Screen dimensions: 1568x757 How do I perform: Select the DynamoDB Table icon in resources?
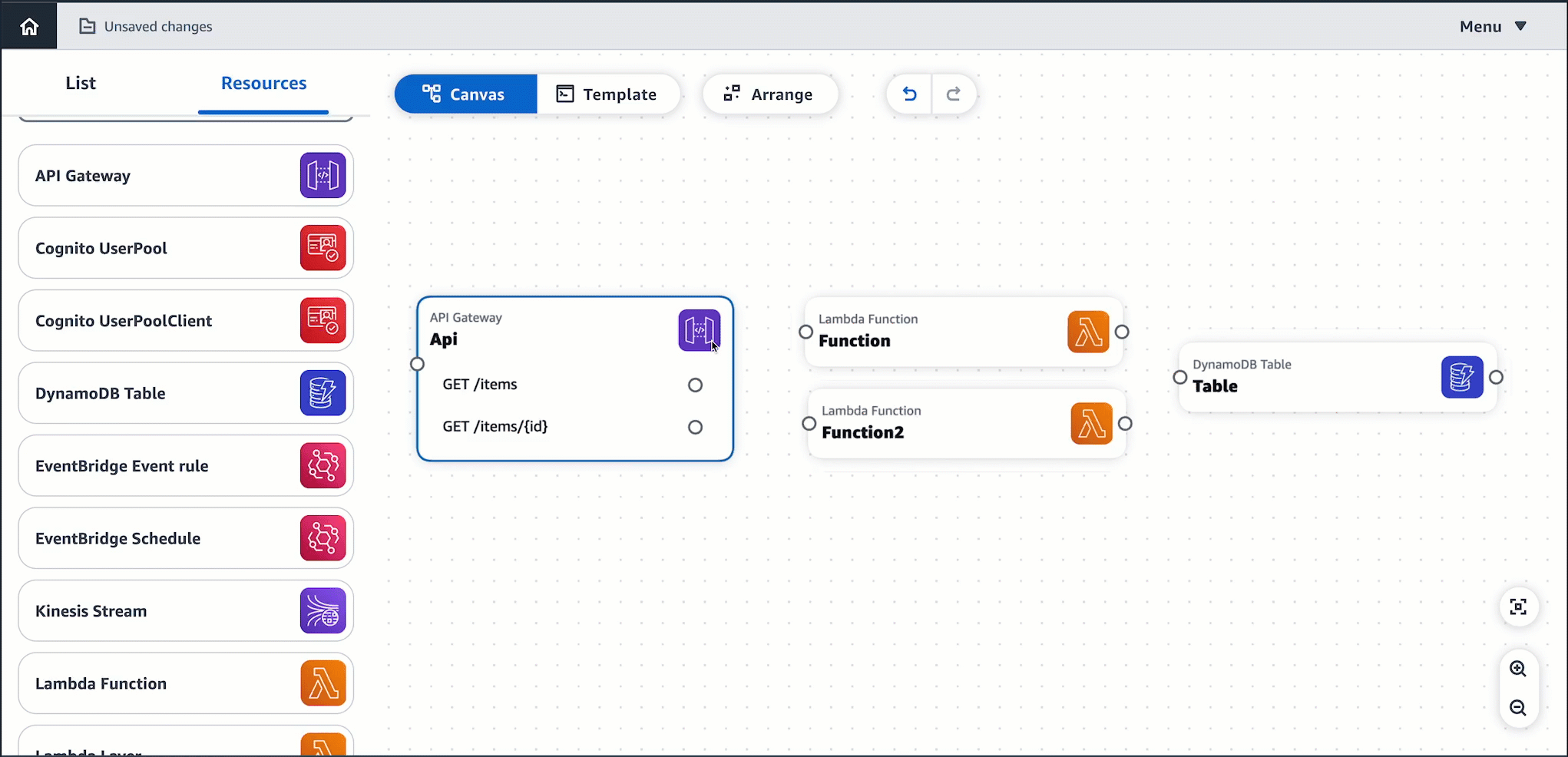click(x=323, y=393)
